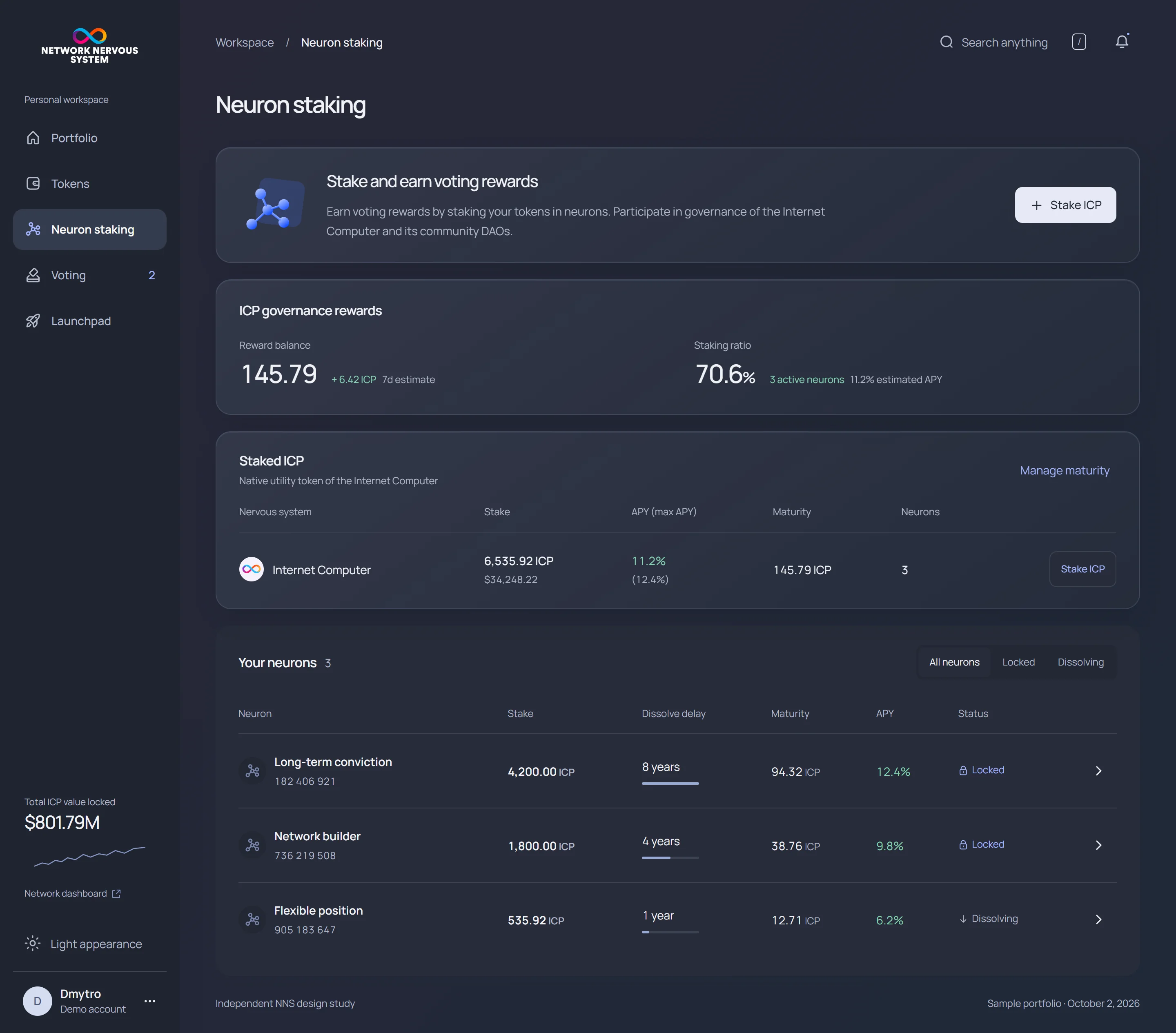Image resolution: width=1176 pixels, height=1033 pixels.
Task: Select the Locked filter tab
Action: click(x=1018, y=662)
